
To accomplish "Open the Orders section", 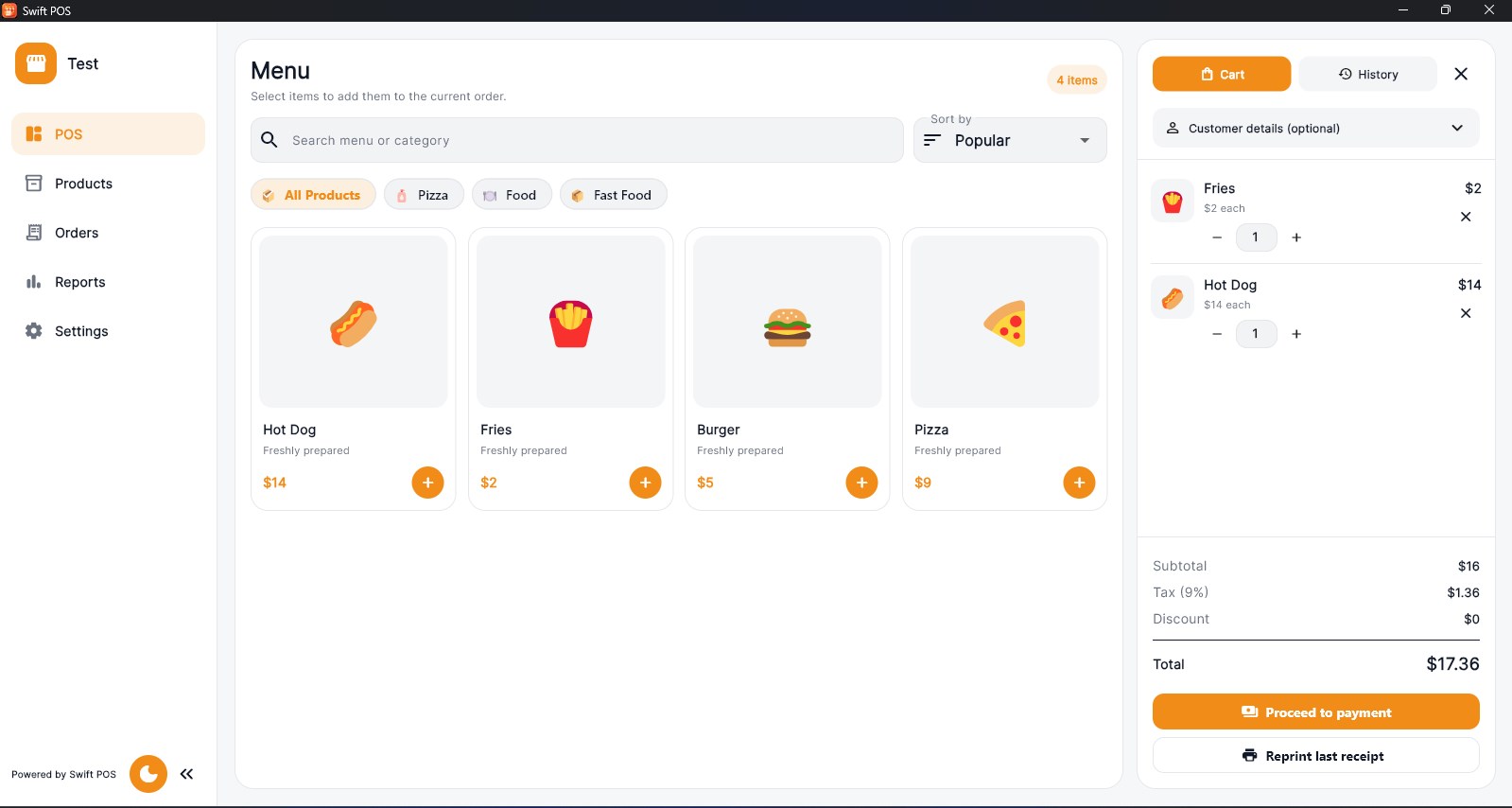I will 108,233.
